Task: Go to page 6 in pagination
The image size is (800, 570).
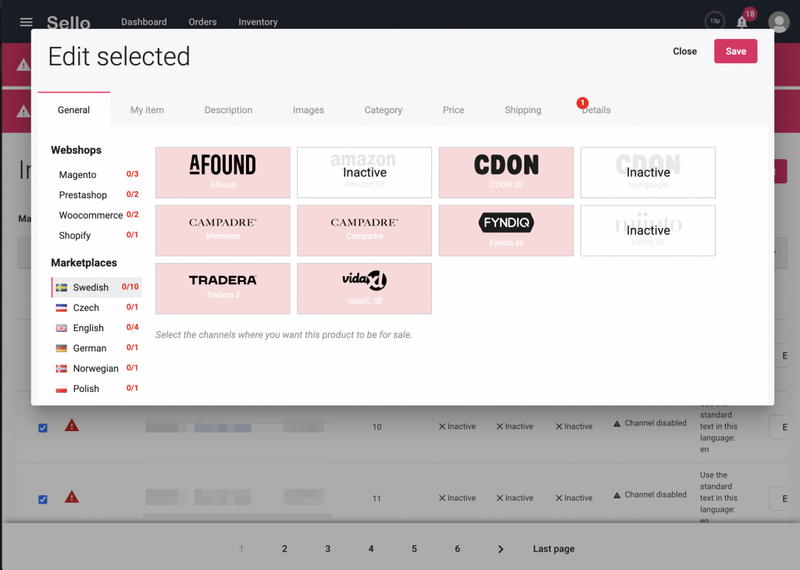Action: click(x=457, y=549)
